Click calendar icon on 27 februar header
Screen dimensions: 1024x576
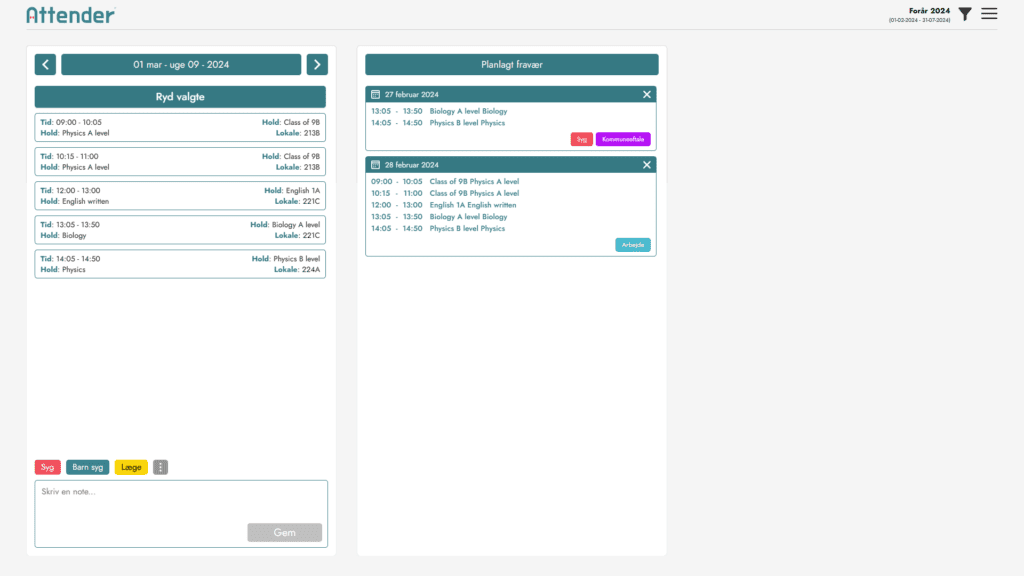[x=376, y=94]
